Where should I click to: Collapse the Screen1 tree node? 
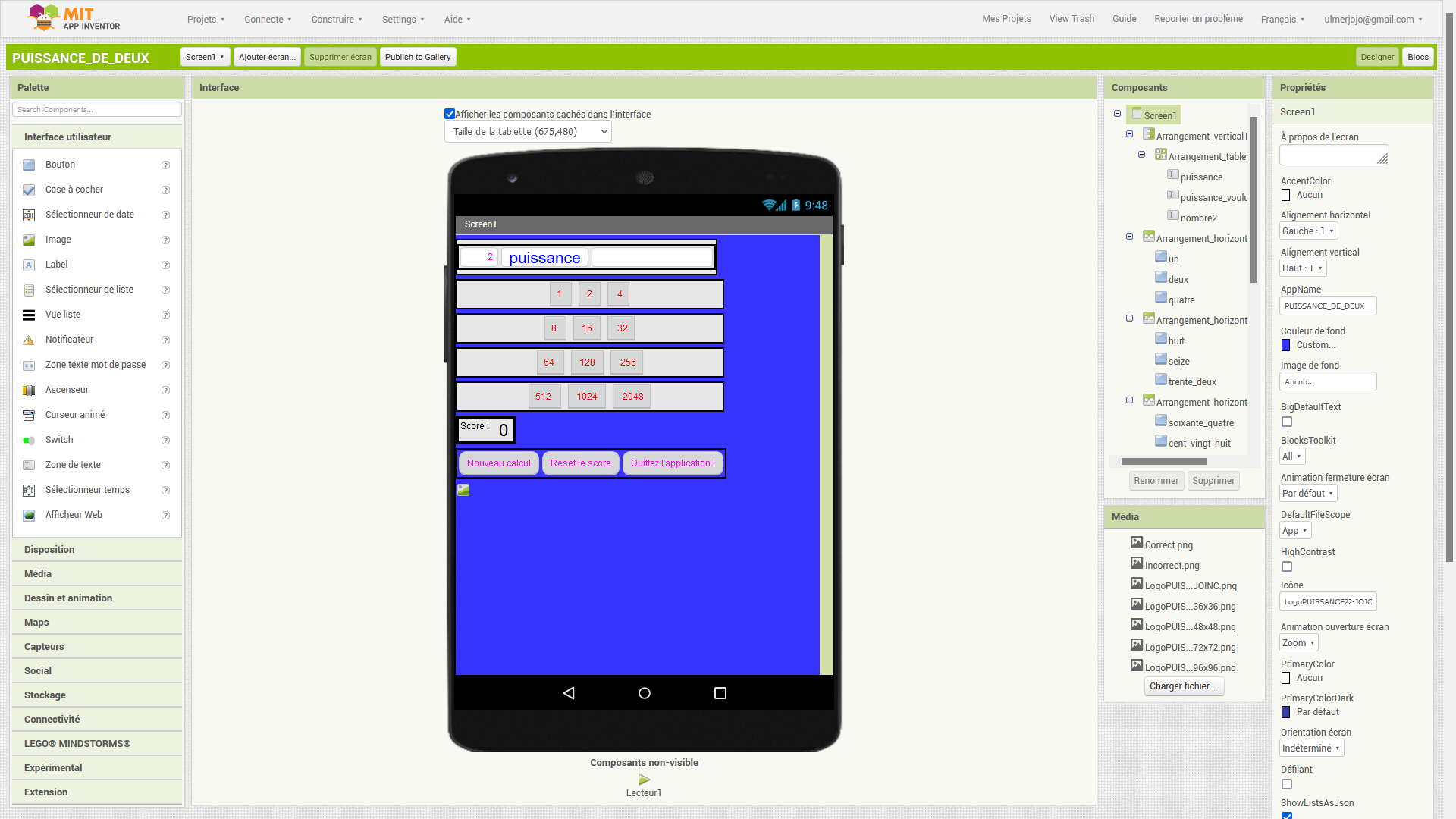coord(1117,114)
